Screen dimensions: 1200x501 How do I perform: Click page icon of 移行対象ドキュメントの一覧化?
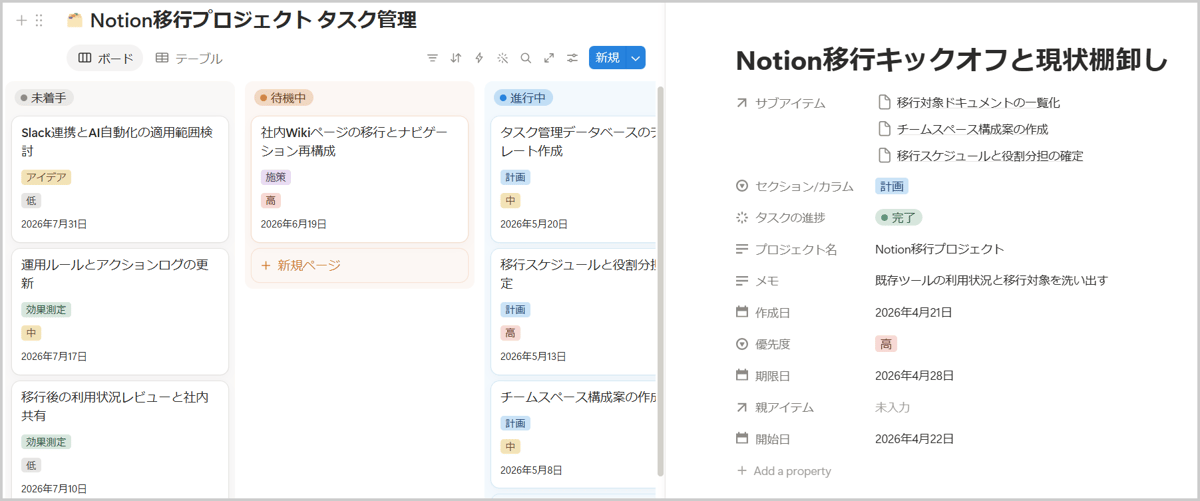[884, 102]
